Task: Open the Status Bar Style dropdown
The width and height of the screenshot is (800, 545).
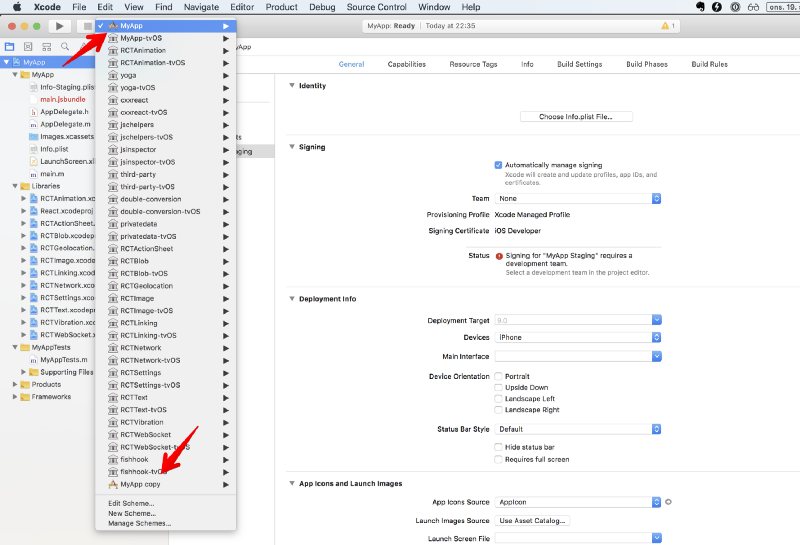Action: click(x=578, y=429)
